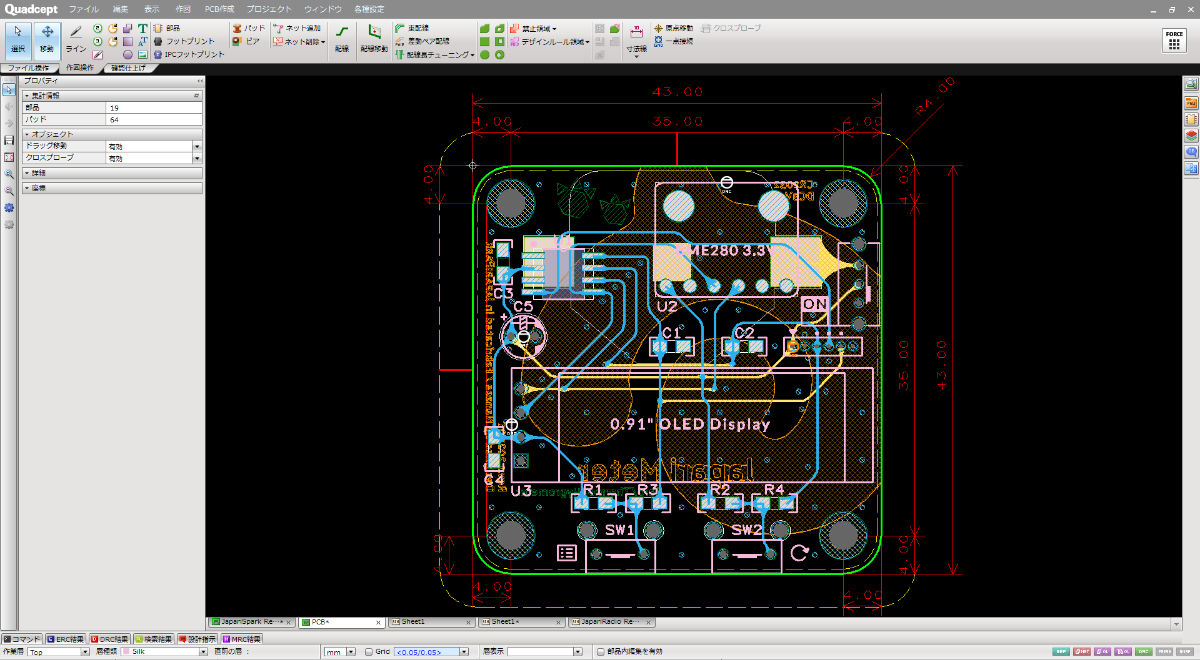Click the 配線移動 route move tool

374,39
